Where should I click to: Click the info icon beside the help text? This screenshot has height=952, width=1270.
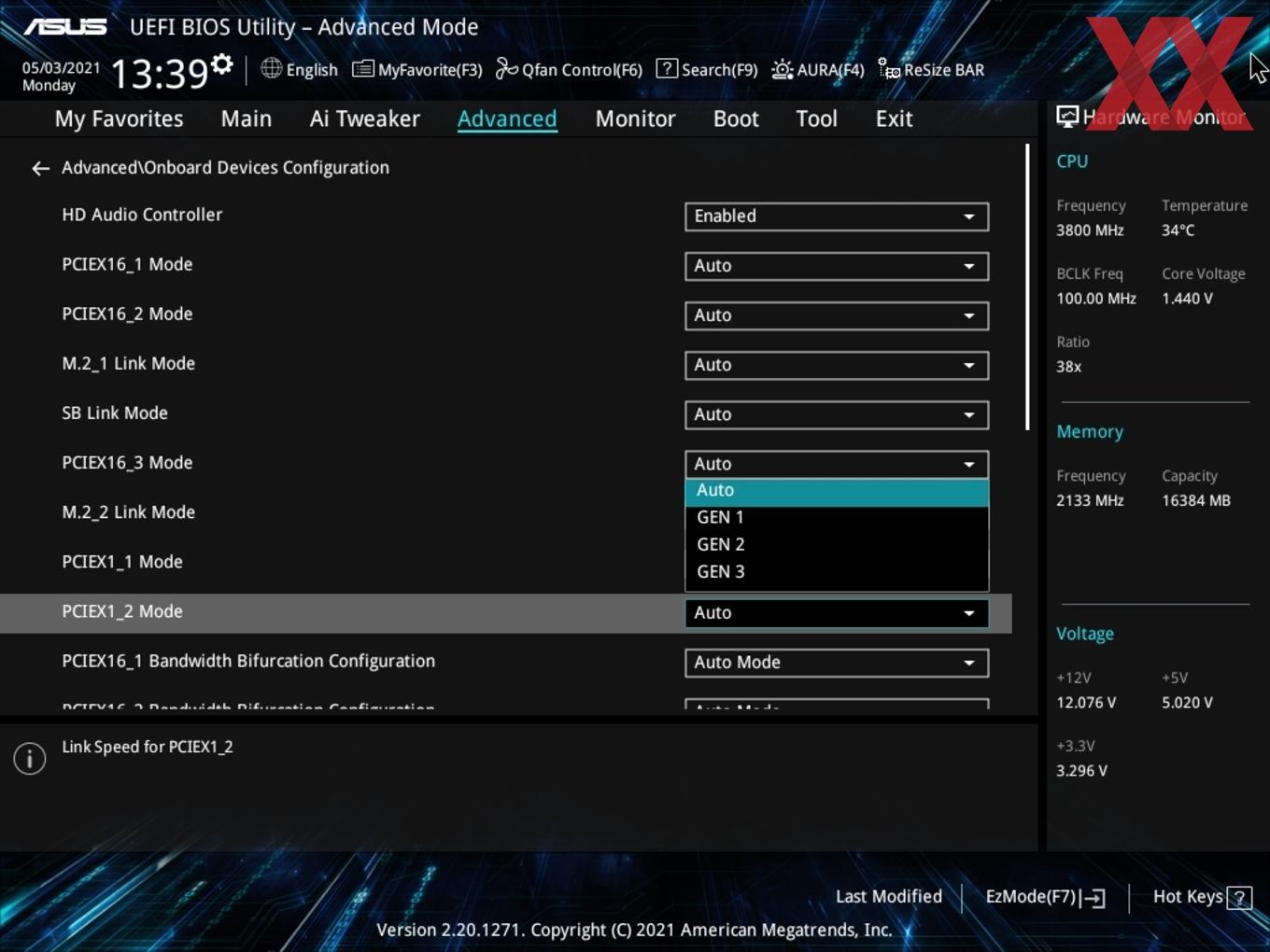pos(30,758)
